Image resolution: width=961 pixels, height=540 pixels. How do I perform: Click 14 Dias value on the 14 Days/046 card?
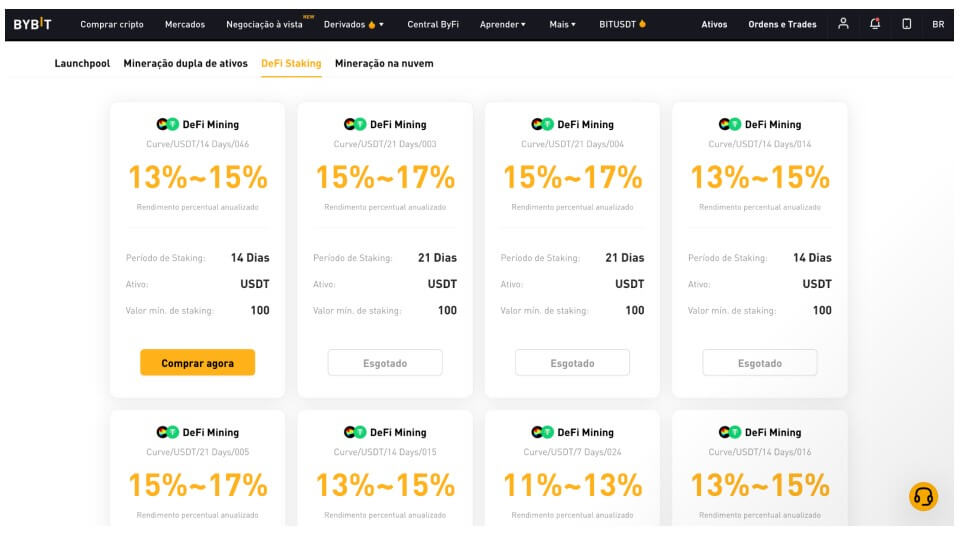[x=250, y=258]
